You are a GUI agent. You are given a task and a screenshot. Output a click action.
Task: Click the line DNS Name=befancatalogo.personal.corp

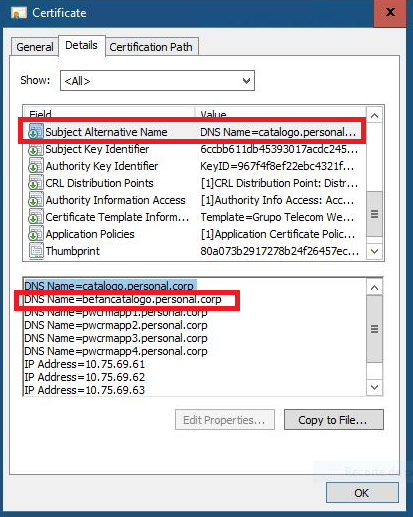click(123, 299)
